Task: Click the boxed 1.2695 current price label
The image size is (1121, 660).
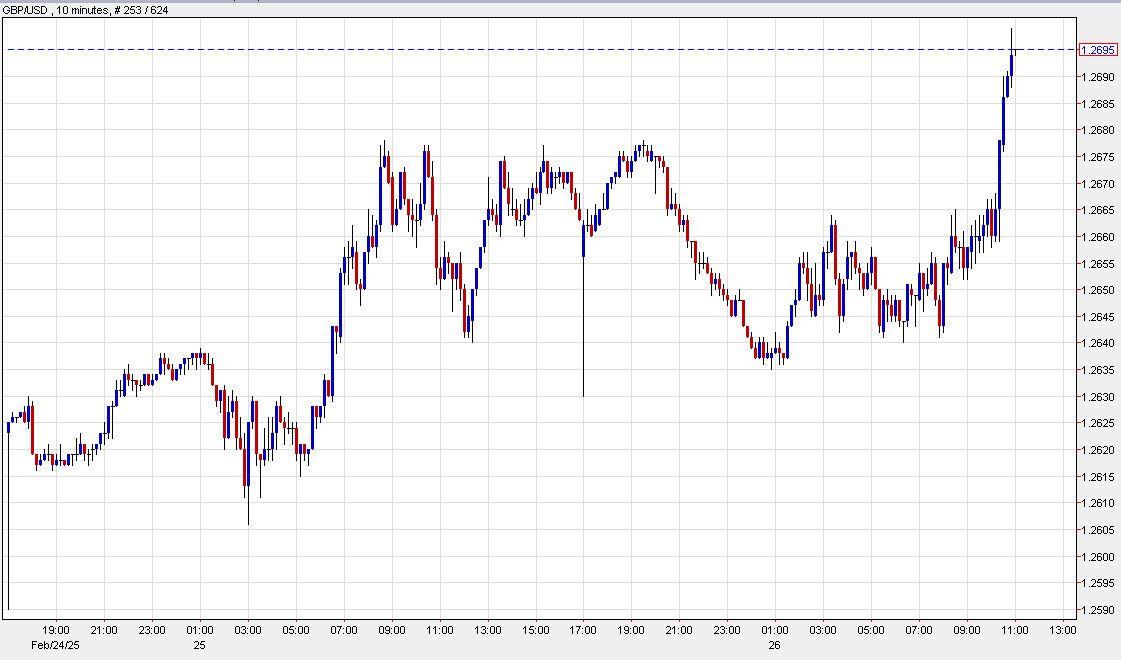Action: click(x=1098, y=47)
